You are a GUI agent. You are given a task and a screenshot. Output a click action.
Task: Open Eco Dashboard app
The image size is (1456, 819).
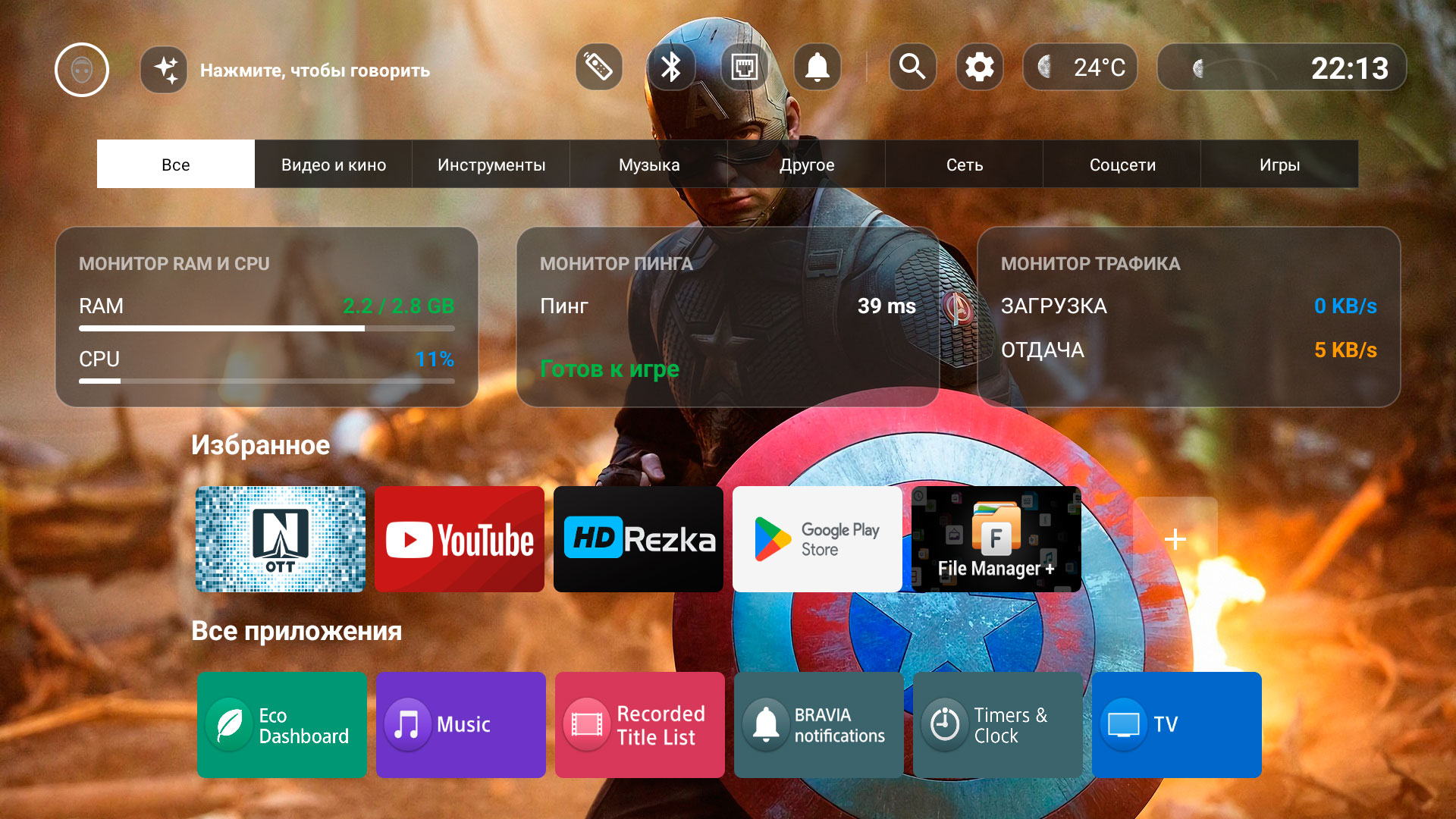[x=282, y=725]
